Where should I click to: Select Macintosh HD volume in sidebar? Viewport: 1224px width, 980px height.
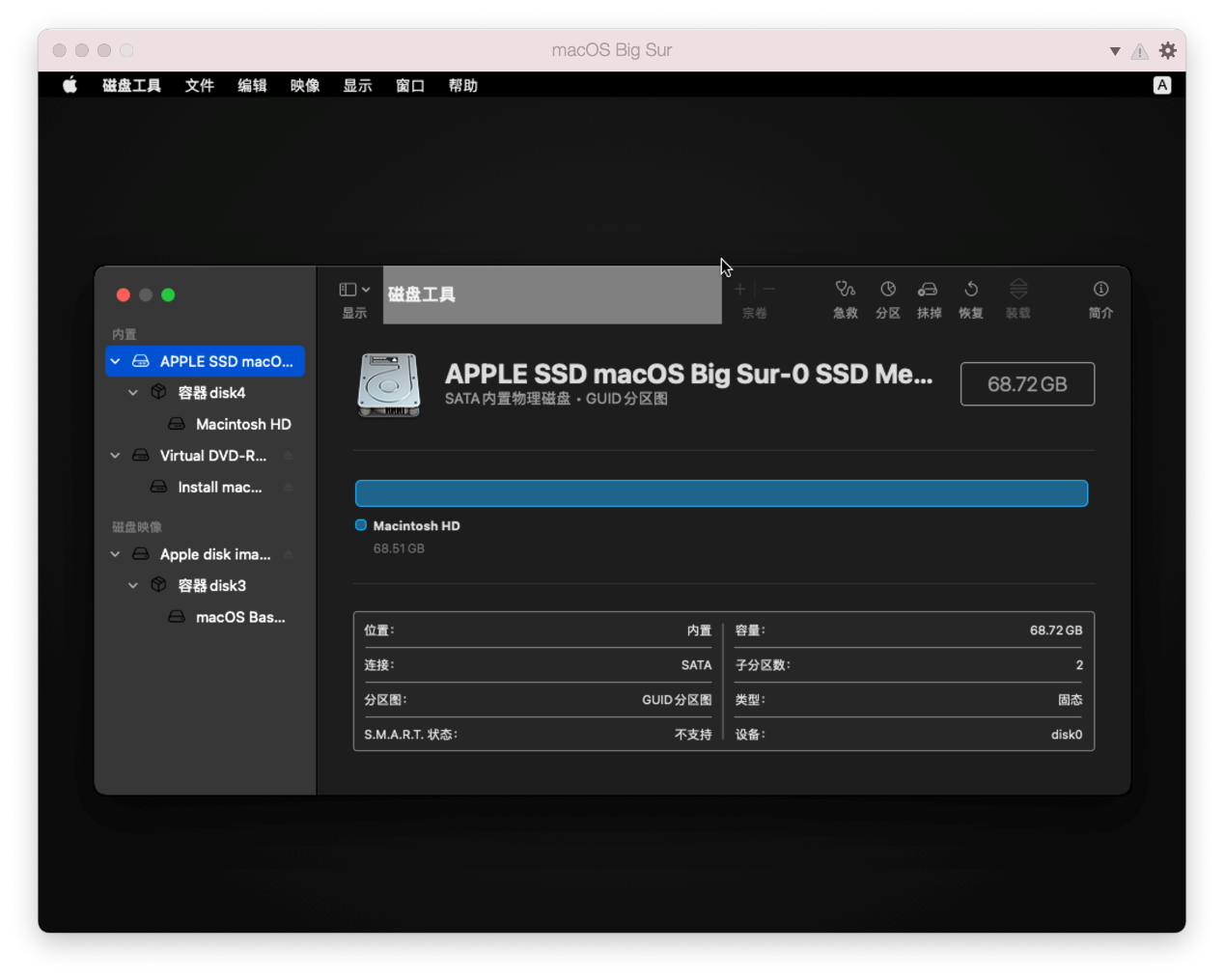tap(205, 424)
